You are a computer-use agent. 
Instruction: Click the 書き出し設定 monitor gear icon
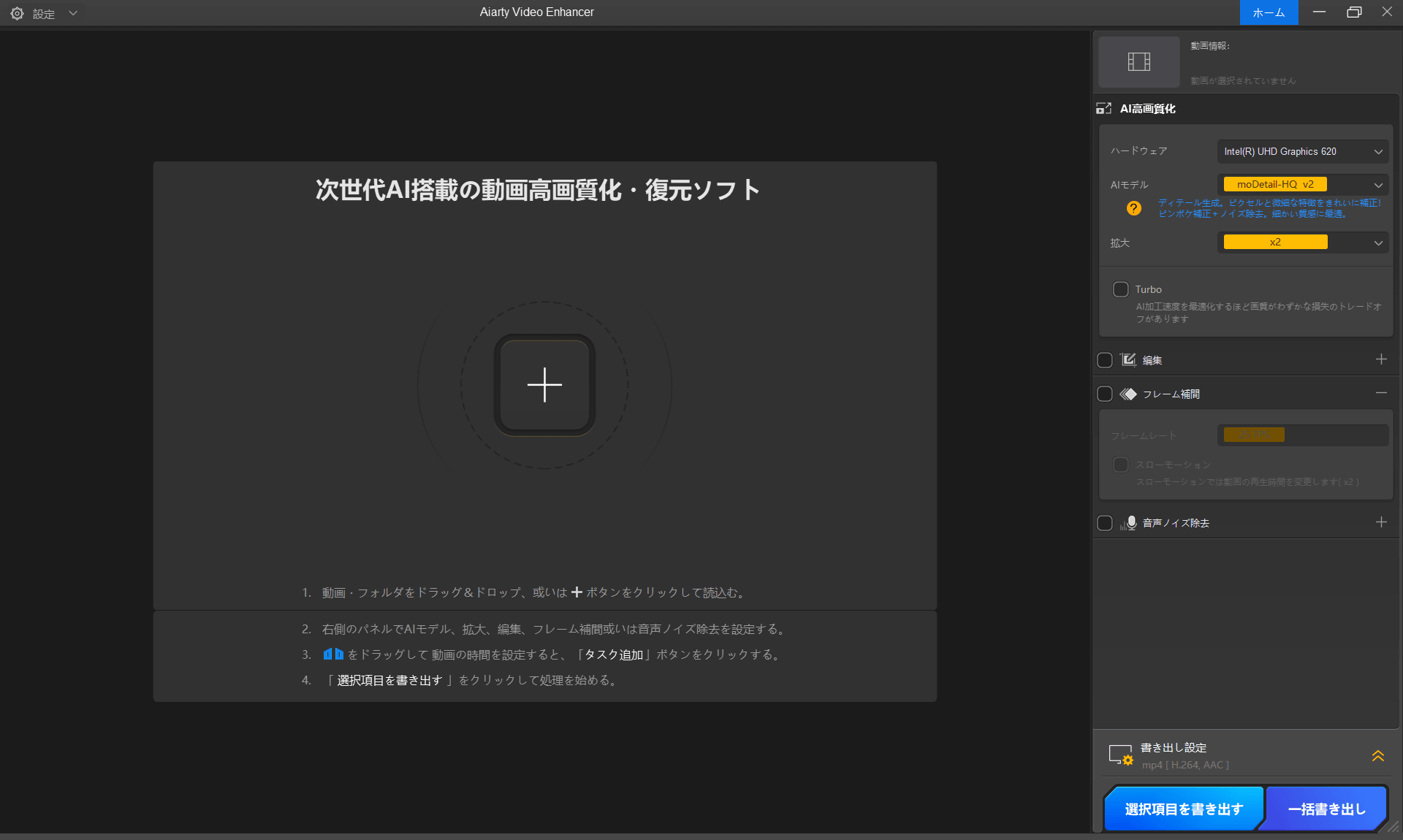(1121, 755)
